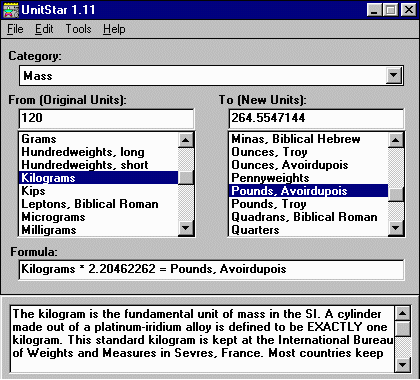
Task: Select Pounds, Troy in the To list
Action: (309, 204)
